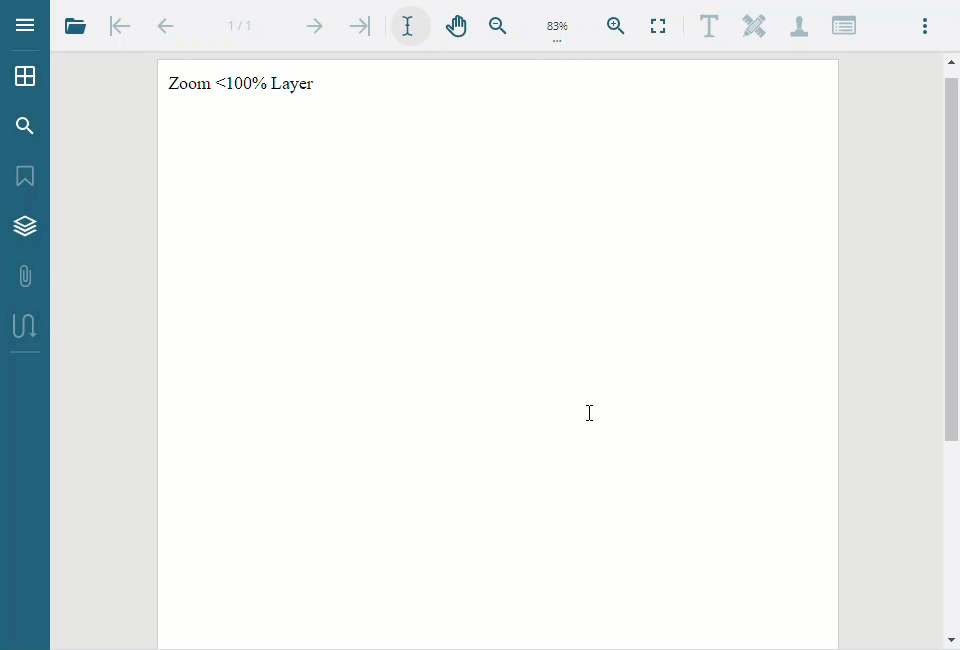This screenshot has width=960, height=650.
Task: Click the zoom in magnifier
Action: (x=615, y=26)
